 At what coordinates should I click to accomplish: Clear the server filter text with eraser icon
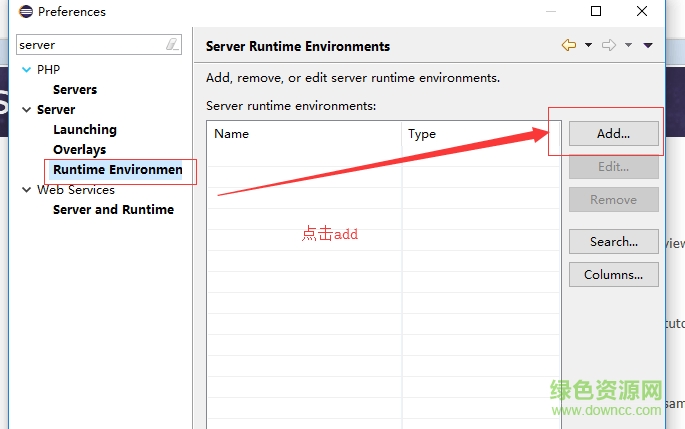pos(172,44)
